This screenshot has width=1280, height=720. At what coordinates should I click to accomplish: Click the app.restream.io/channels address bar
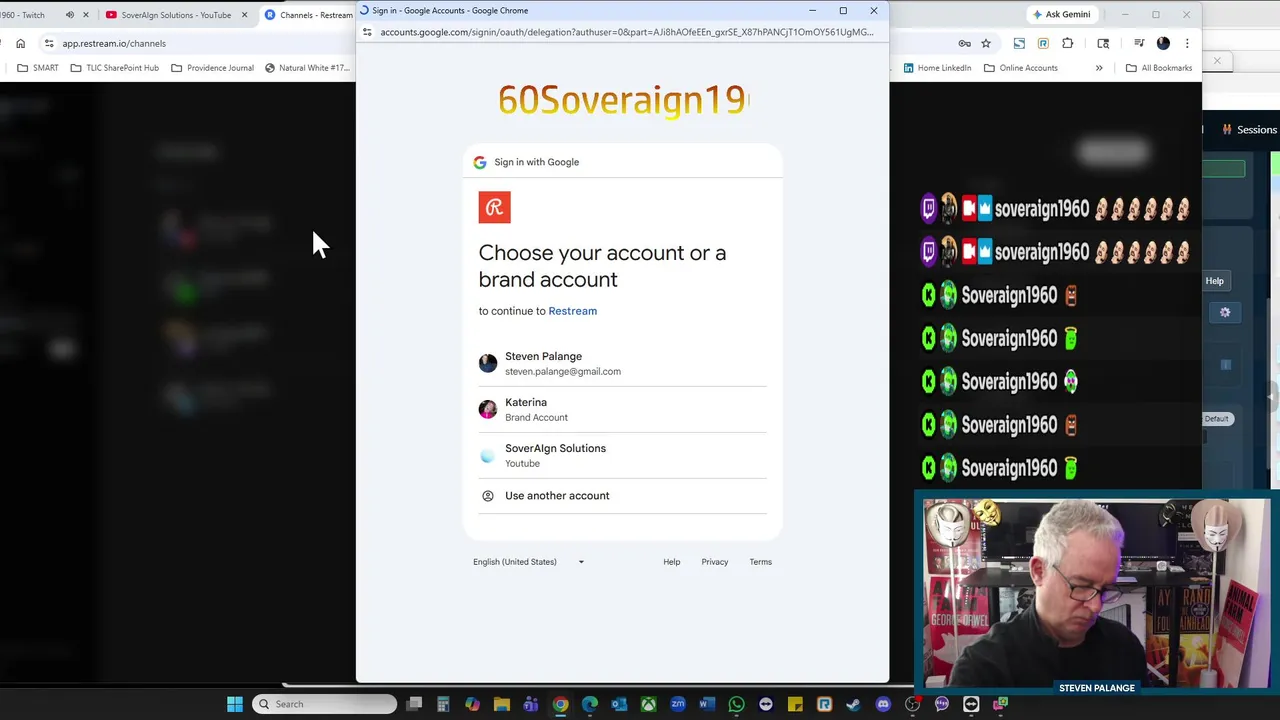click(113, 43)
